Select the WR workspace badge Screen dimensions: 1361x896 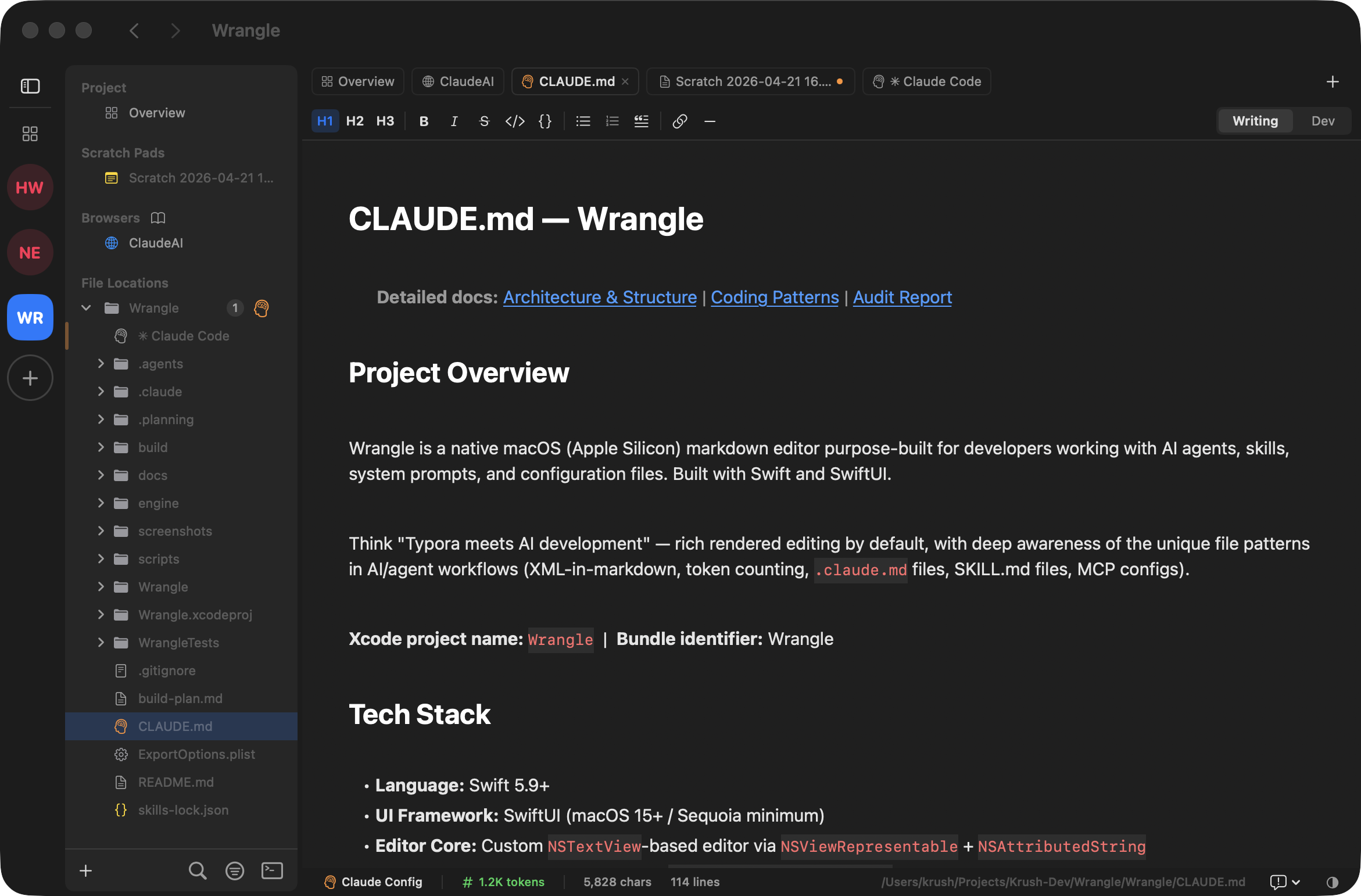[30, 317]
